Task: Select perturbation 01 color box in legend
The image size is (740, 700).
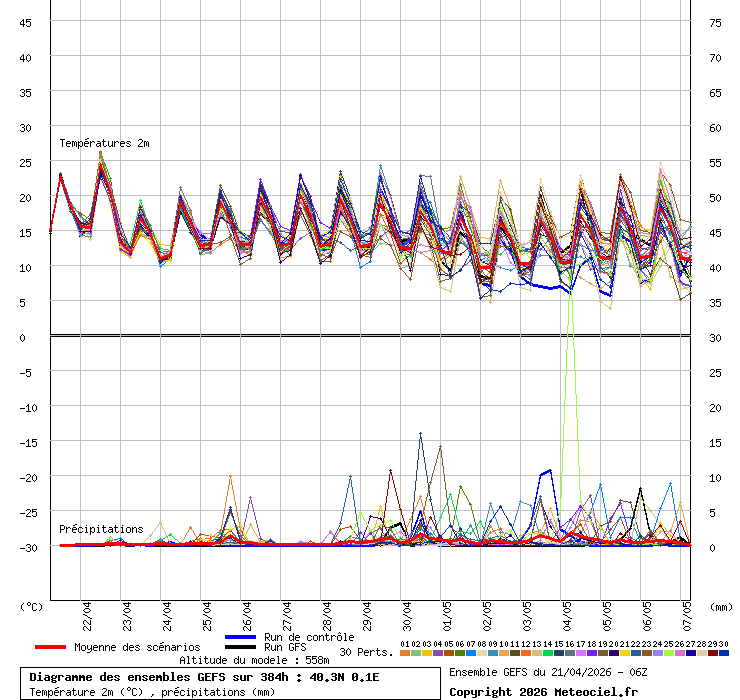Action: pyautogui.click(x=404, y=653)
